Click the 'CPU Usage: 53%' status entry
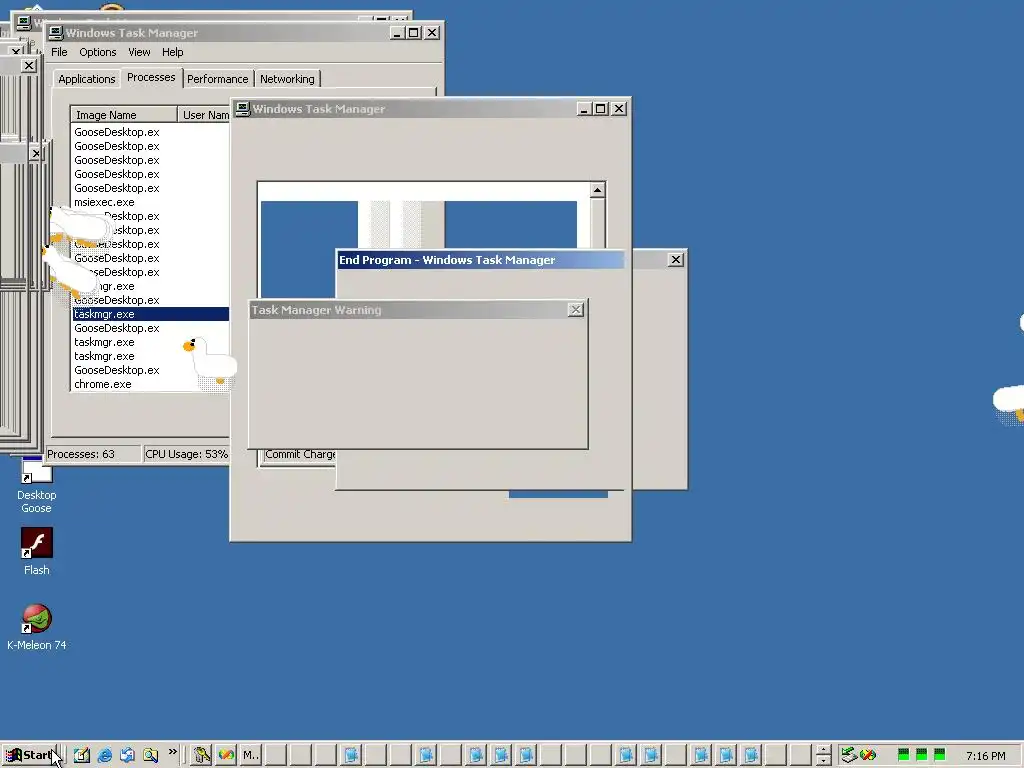Viewport: 1024px width, 768px height. click(186, 454)
